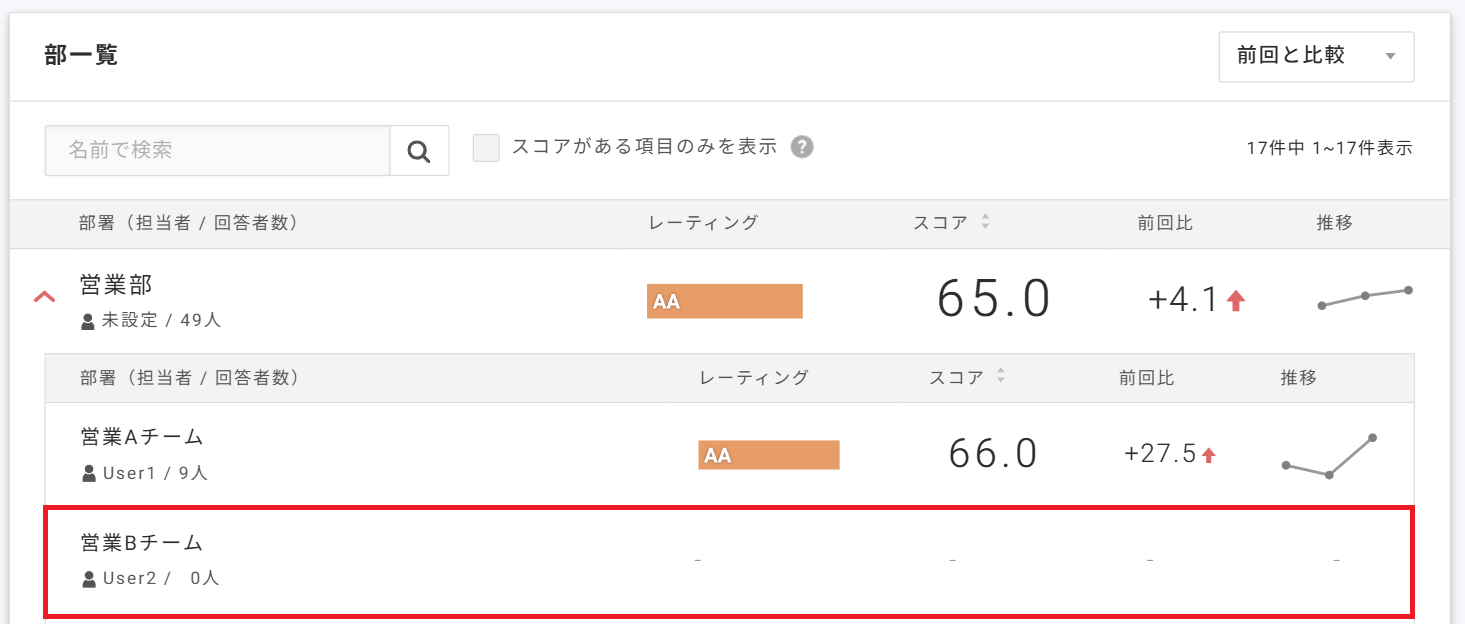Click the 営業Aチーム trend line chart
This screenshot has width=1465, height=624.
(1329, 457)
